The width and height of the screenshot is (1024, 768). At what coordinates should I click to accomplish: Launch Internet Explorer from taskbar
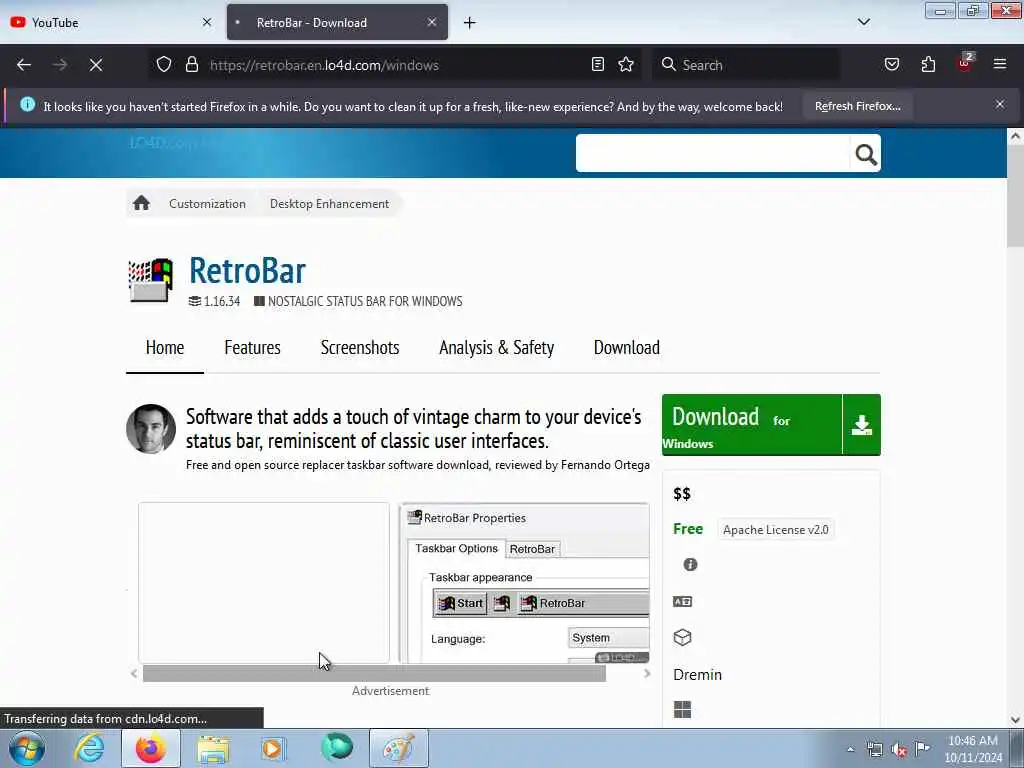[x=89, y=748]
